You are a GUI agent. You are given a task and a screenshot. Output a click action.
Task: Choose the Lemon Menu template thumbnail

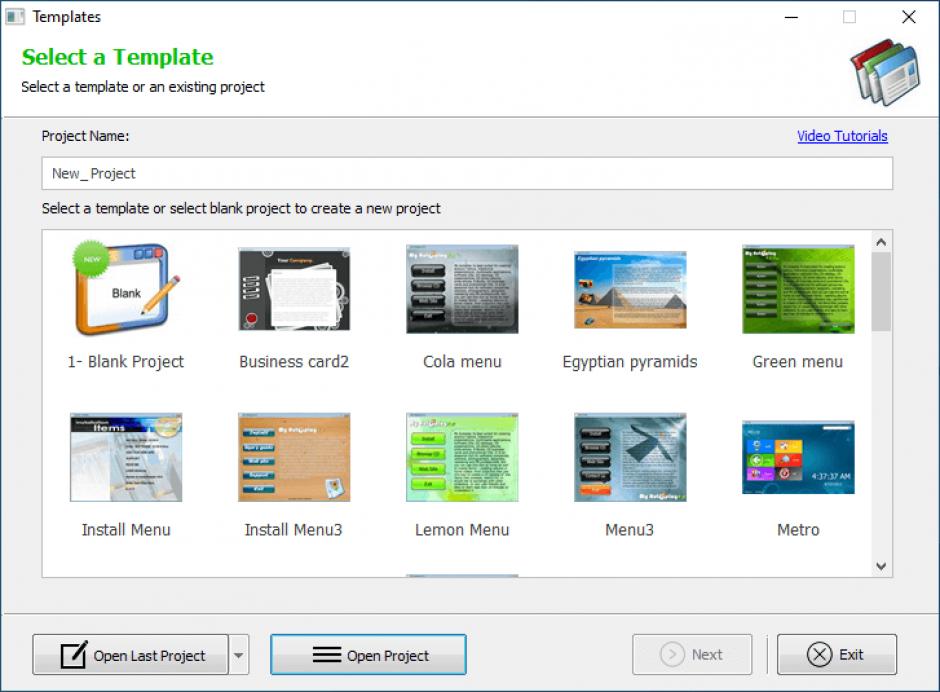click(462, 457)
